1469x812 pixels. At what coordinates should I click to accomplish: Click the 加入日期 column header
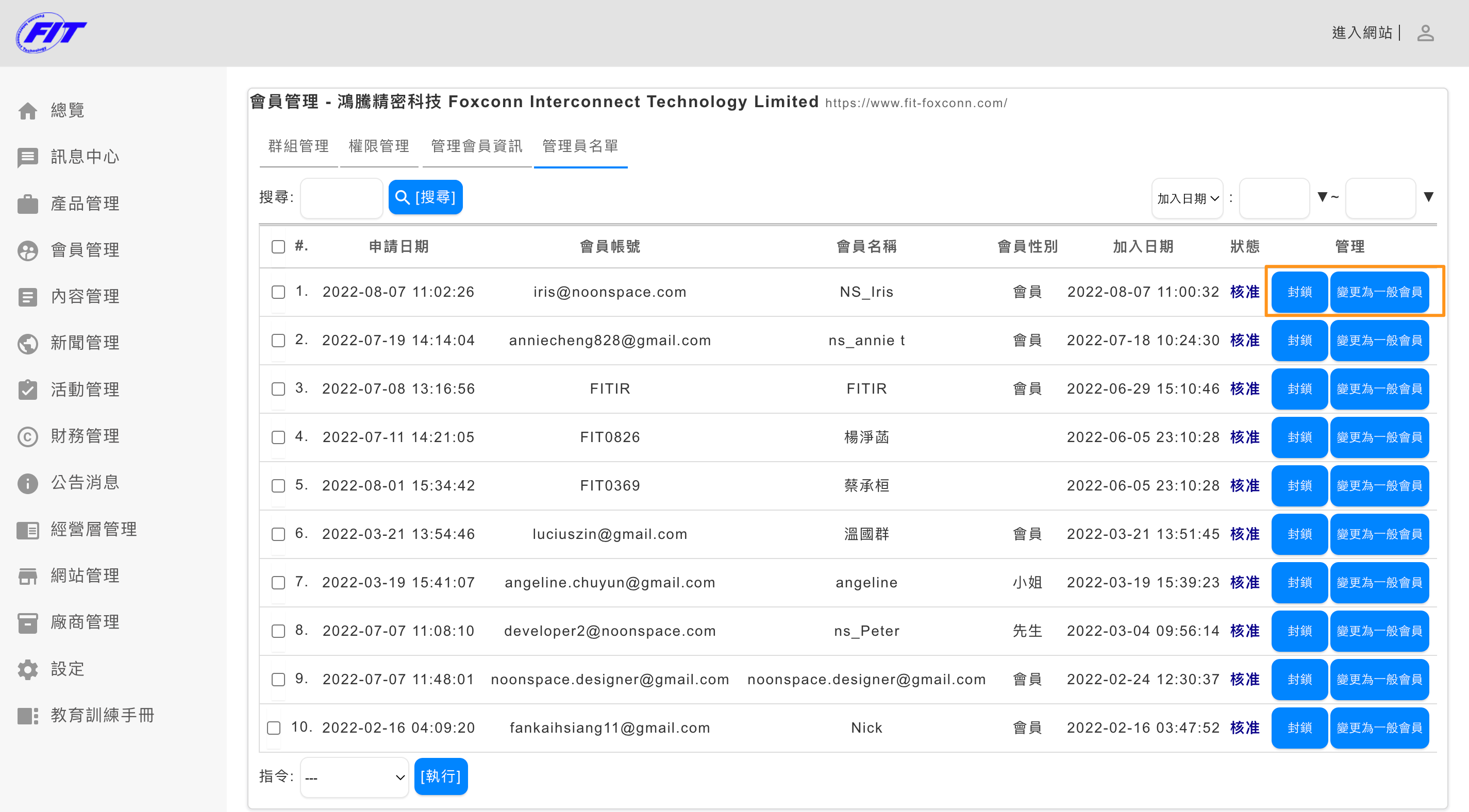point(1143,246)
